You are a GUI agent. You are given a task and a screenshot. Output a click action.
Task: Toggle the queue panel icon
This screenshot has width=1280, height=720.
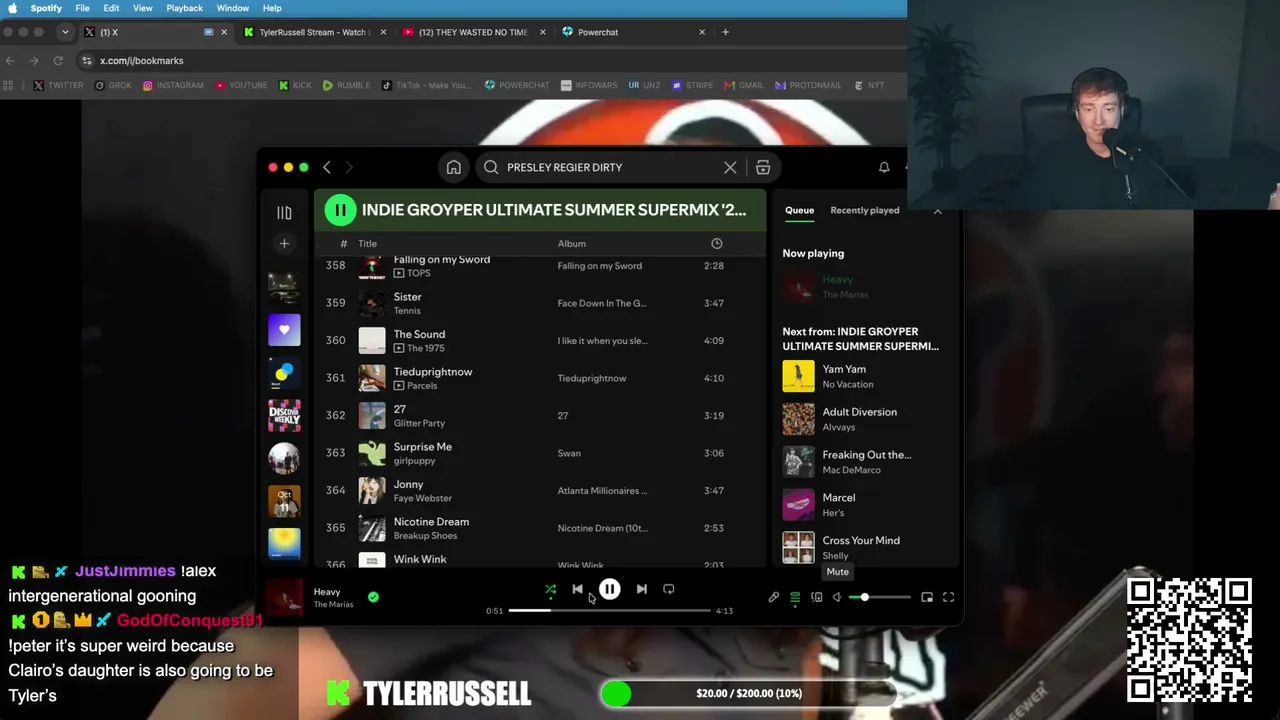tap(795, 597)
